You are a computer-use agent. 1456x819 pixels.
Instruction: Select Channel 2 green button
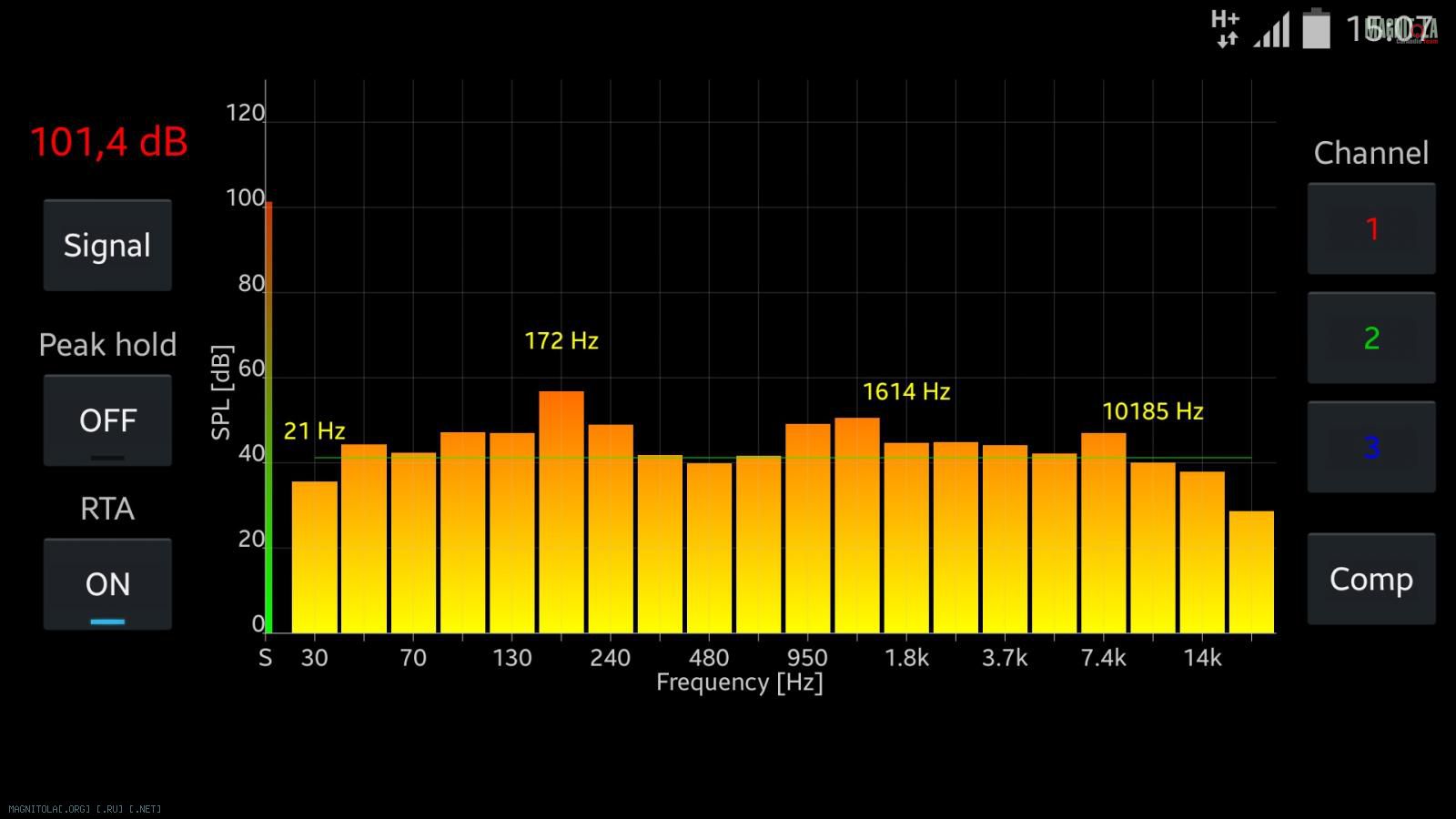tap(1371, 338)
